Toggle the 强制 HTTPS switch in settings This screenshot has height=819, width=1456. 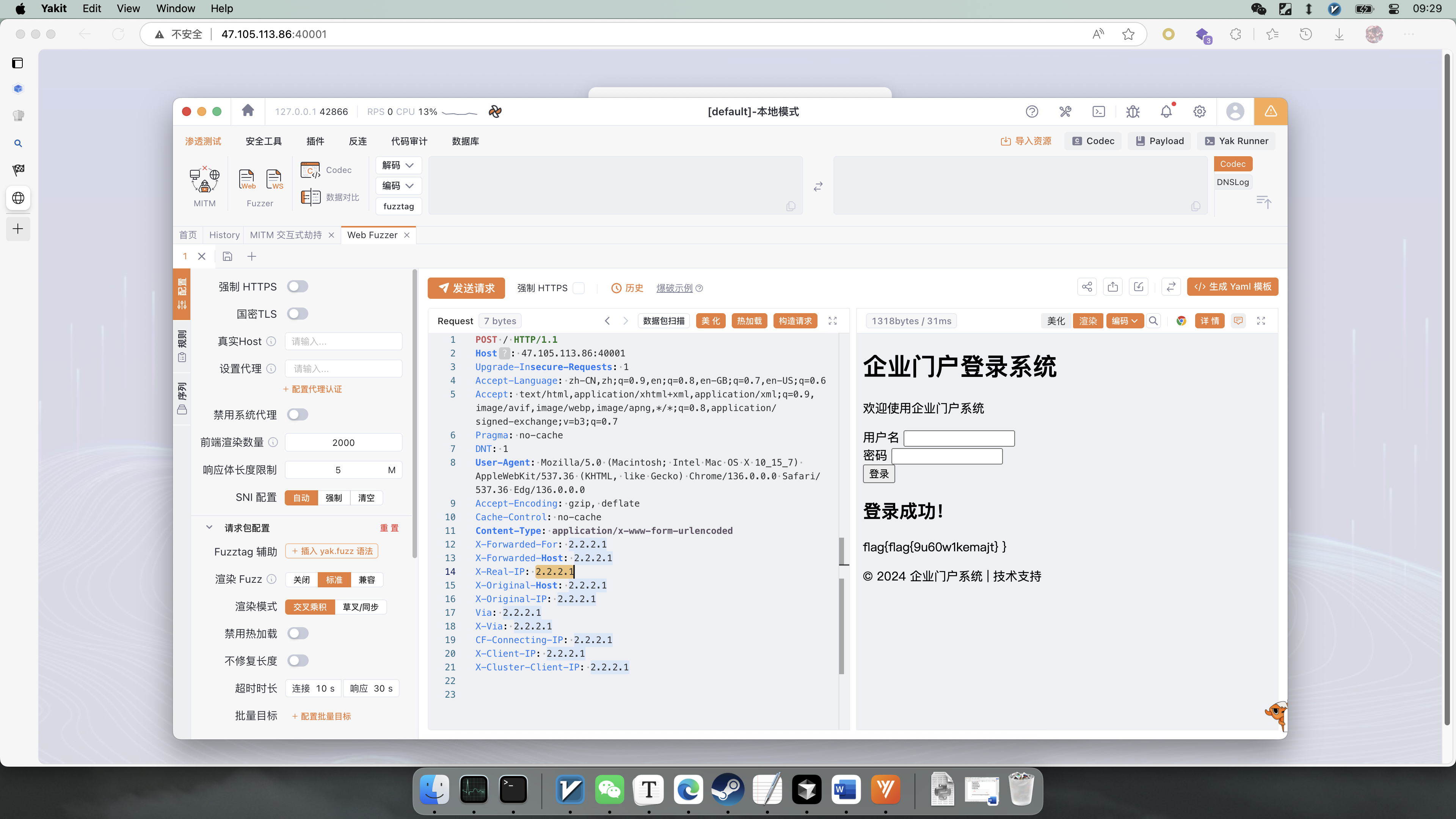coord(297,287)
